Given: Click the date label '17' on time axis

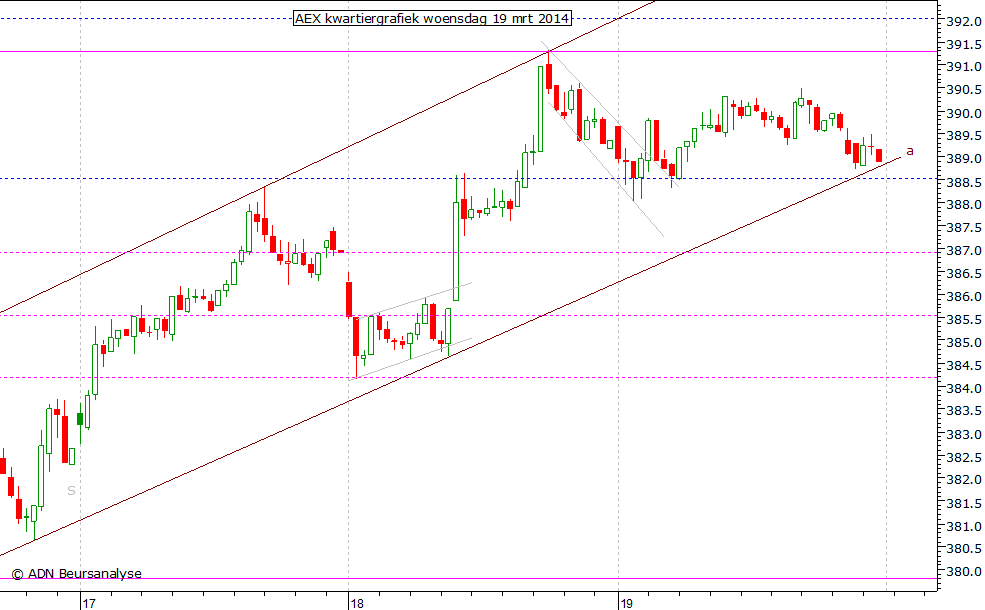Looking at the screenshot, I should (x=89, y=604).
